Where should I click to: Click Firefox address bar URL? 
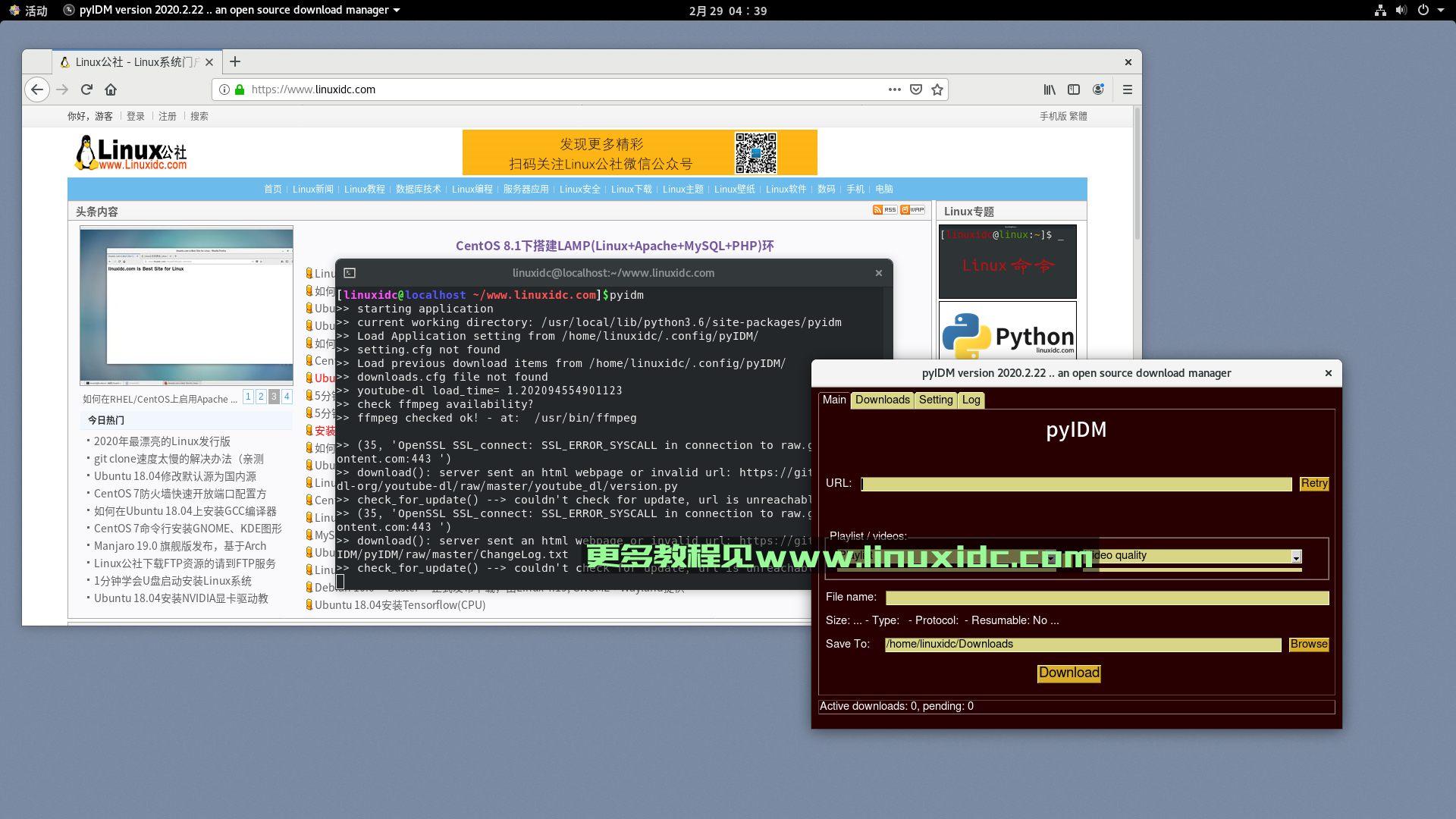[x=561, y=89]
